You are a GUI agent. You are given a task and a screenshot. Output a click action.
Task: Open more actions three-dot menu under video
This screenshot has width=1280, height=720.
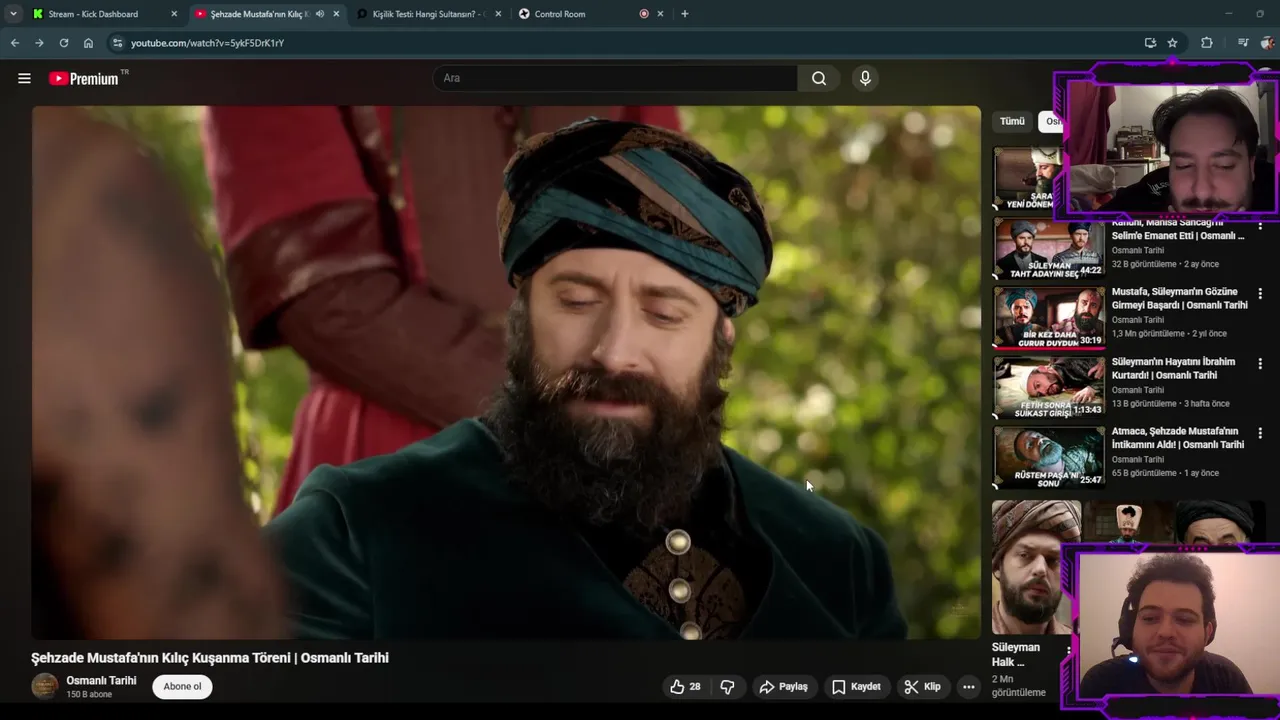pyautogui.click(x=968, y=687)
